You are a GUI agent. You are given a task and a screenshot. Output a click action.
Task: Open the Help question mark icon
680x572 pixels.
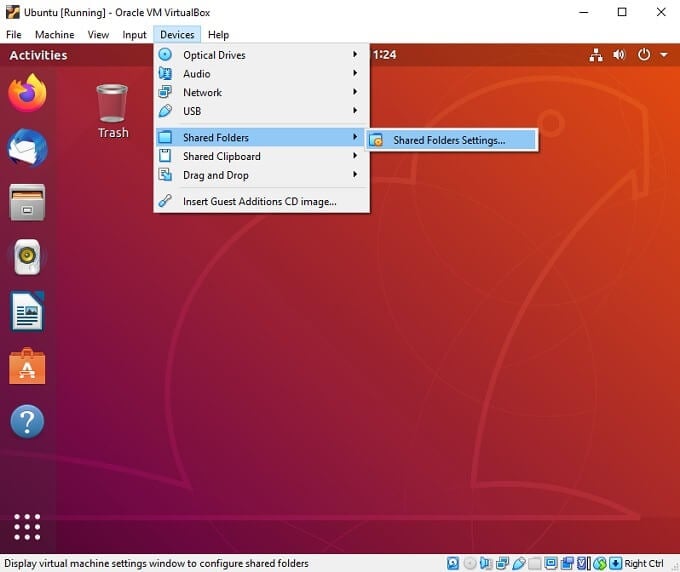point(27,421)
